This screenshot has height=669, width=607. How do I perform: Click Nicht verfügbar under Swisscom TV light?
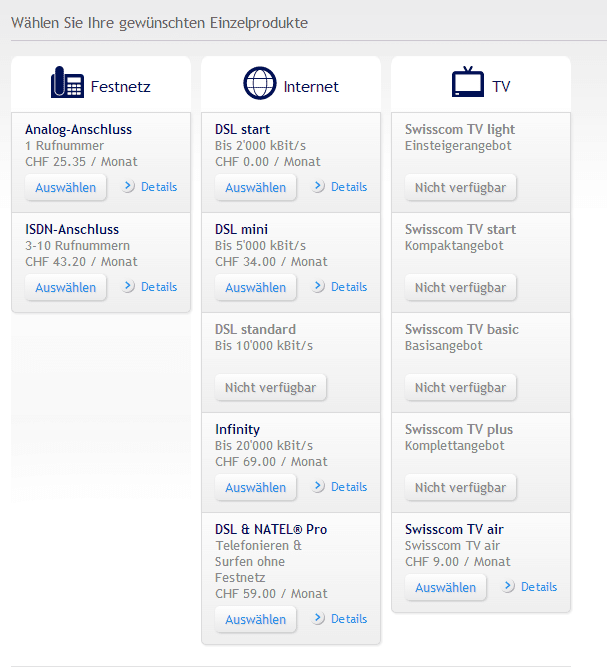pyautogui.click(x=461, y=187)
